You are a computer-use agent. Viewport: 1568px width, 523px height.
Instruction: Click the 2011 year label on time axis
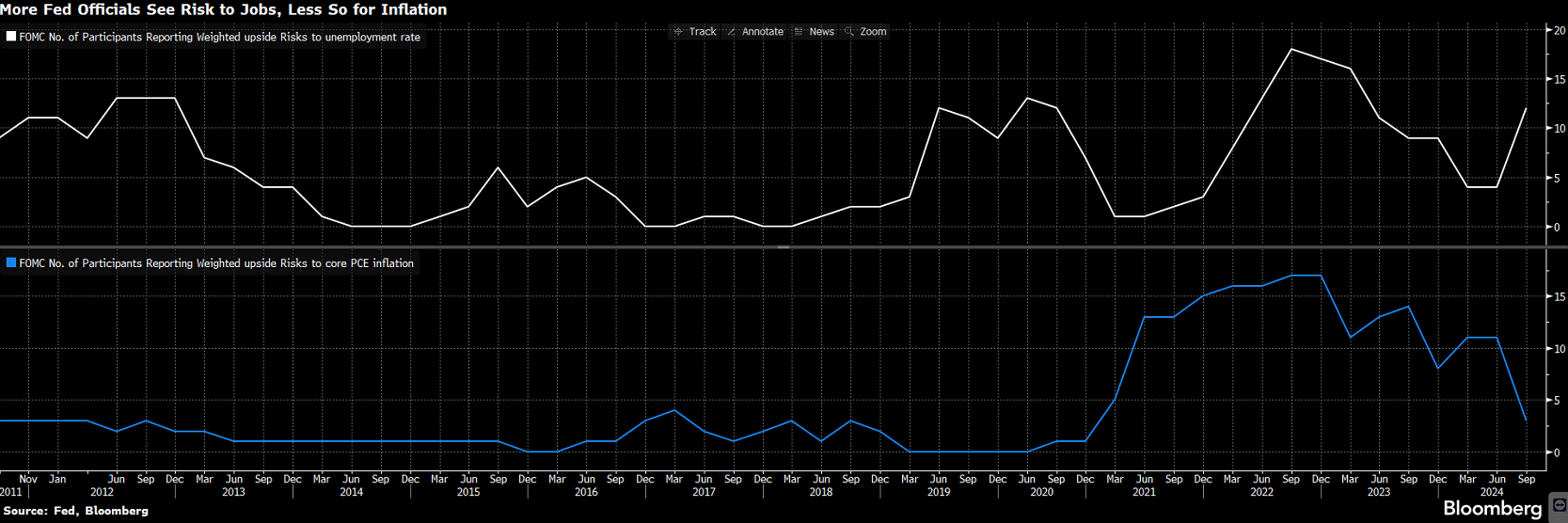10,492
